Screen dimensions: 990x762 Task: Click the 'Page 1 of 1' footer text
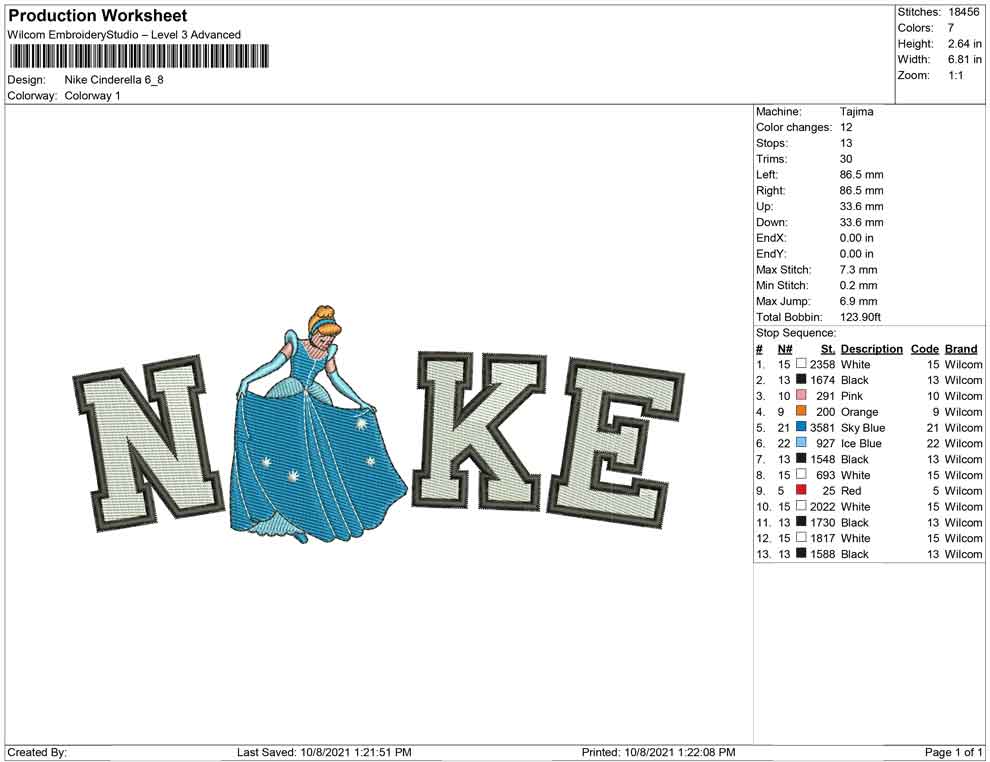pyautogui.click(x=953, y=752)
